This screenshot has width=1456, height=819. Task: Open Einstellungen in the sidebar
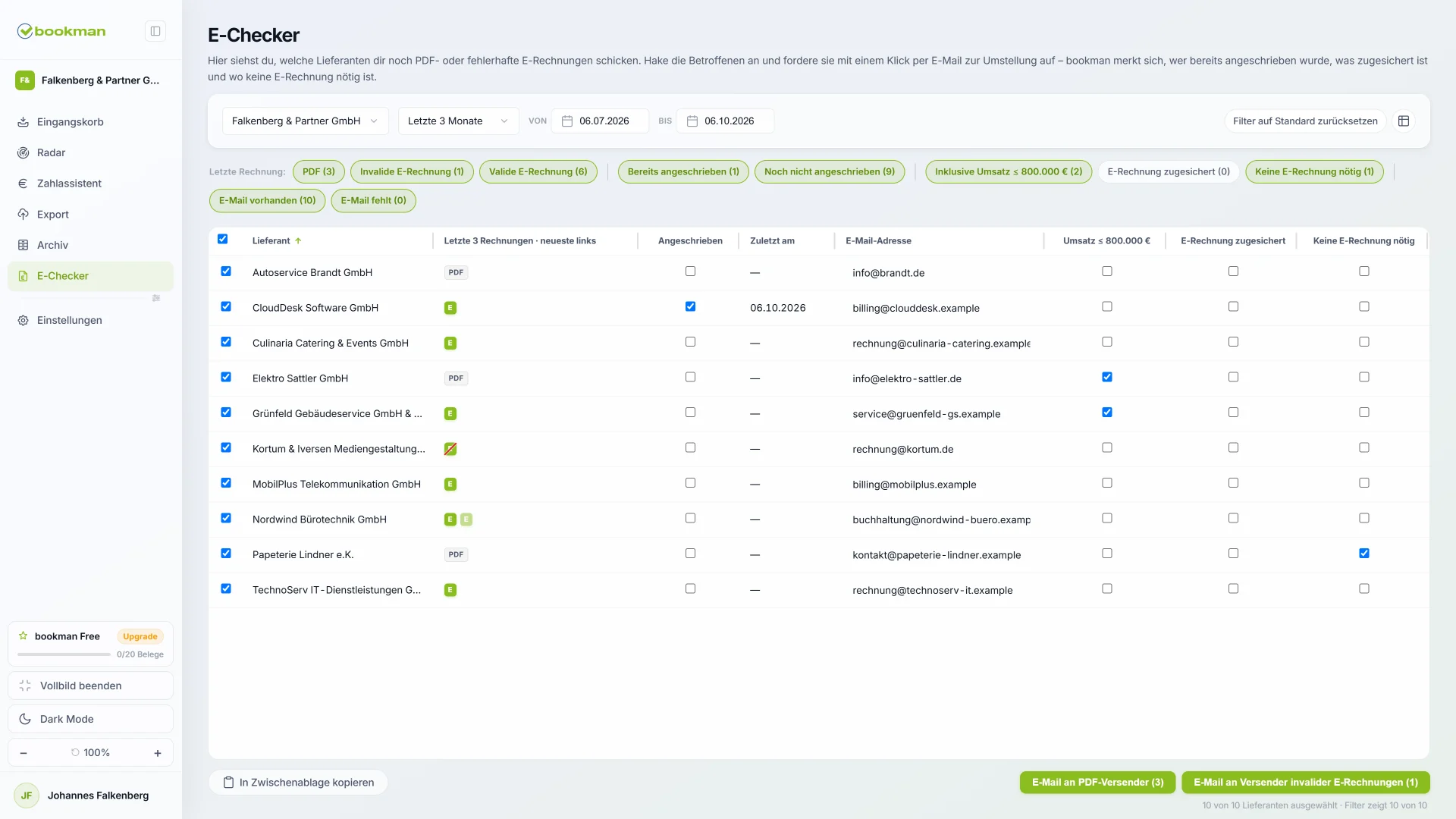(x=90, y=321)
